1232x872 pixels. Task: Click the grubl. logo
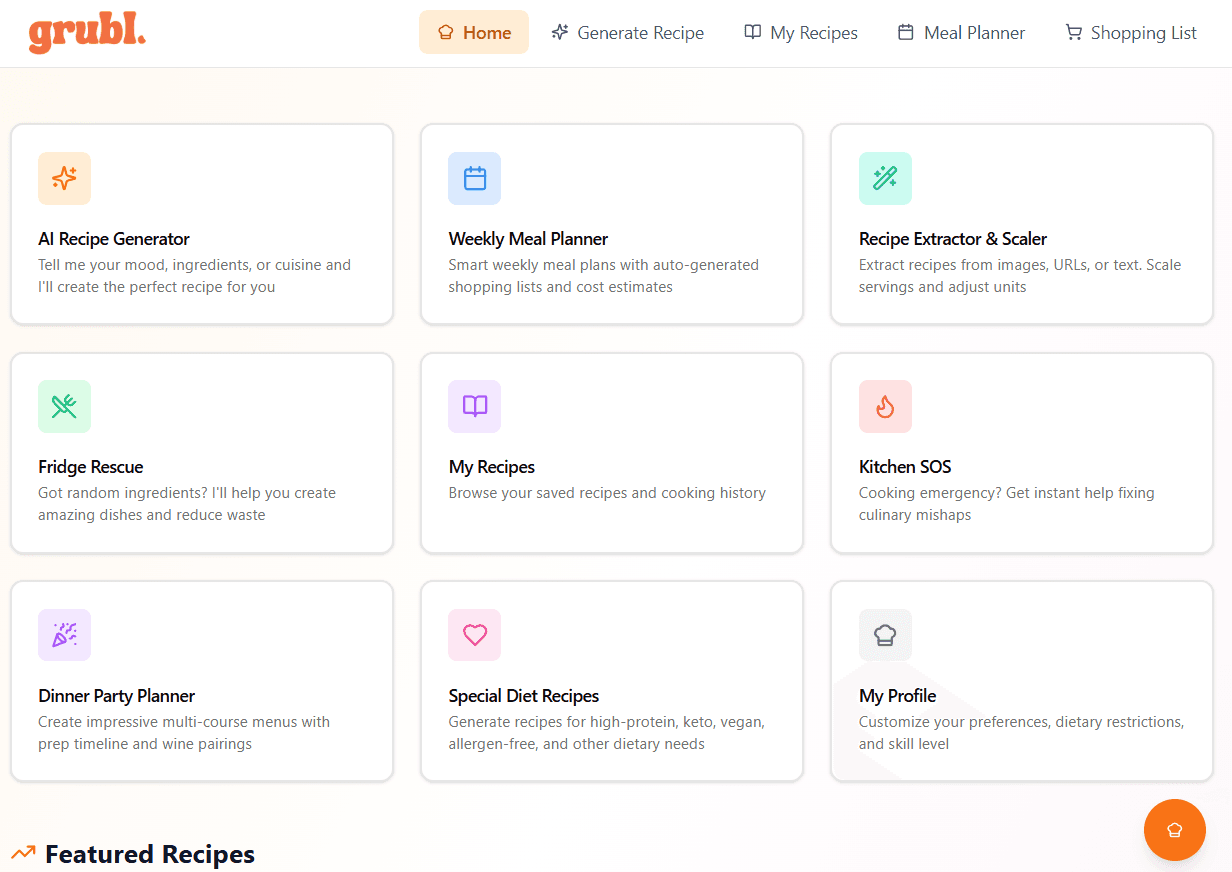point(87,33)
